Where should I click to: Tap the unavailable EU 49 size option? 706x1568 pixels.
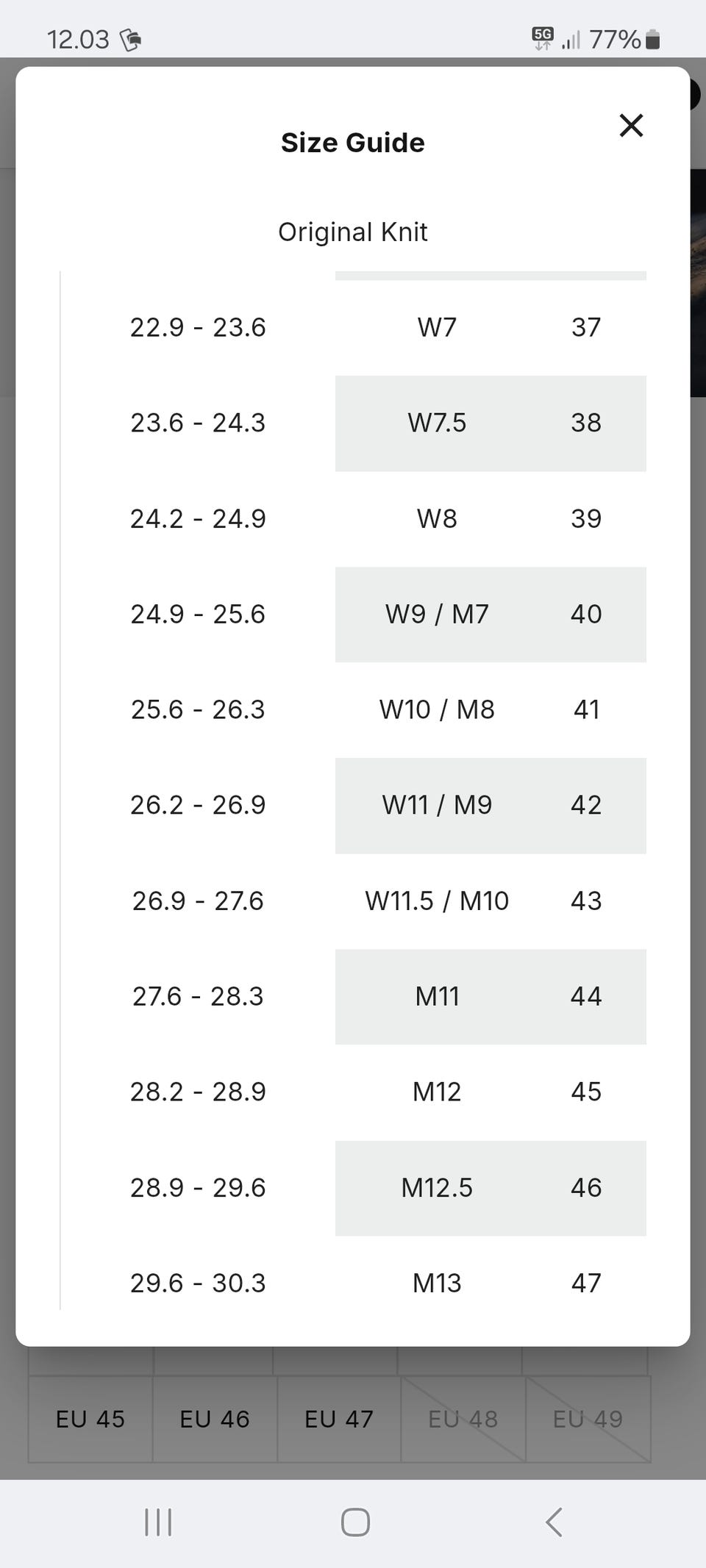[588, 1419]
